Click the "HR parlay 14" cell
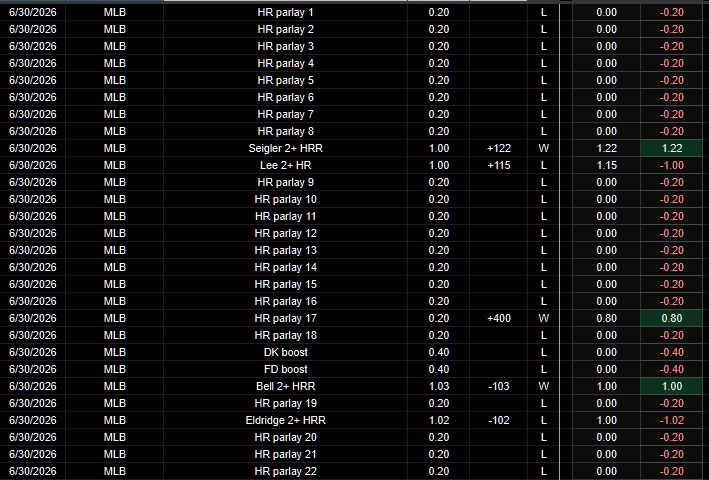This screenshot has width=709, height=480. tap(285, 268)
